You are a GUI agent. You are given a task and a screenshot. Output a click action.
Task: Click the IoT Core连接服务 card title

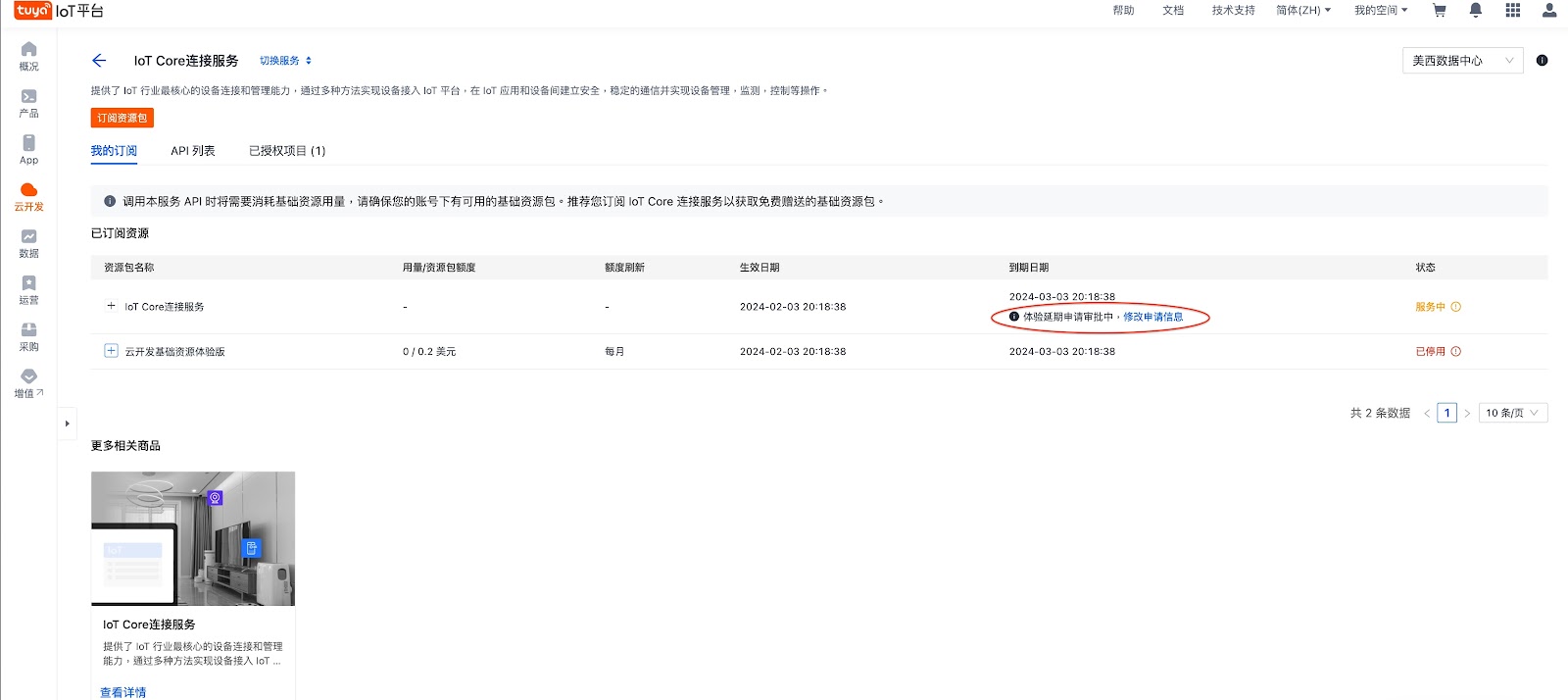[x=149, y=625]
